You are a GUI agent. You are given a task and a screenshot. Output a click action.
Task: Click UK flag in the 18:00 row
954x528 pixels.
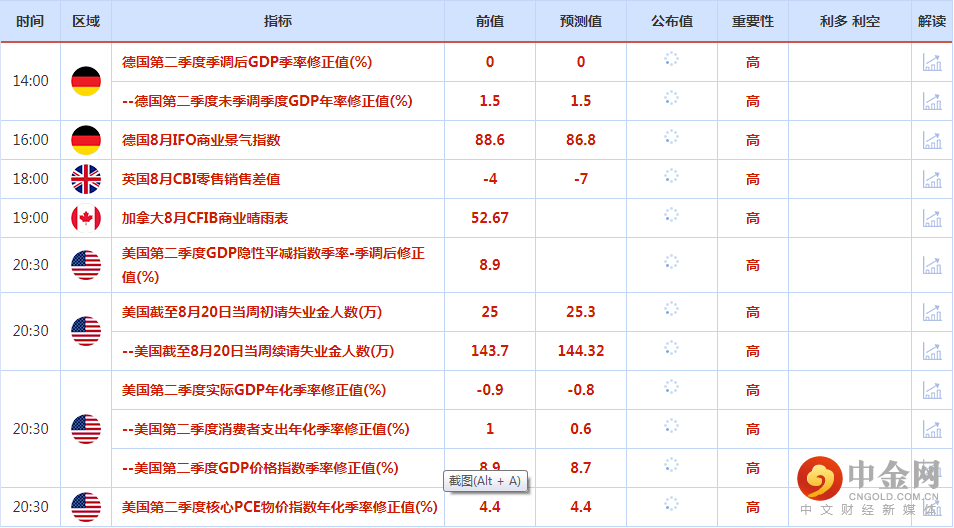tap(86, 179)
